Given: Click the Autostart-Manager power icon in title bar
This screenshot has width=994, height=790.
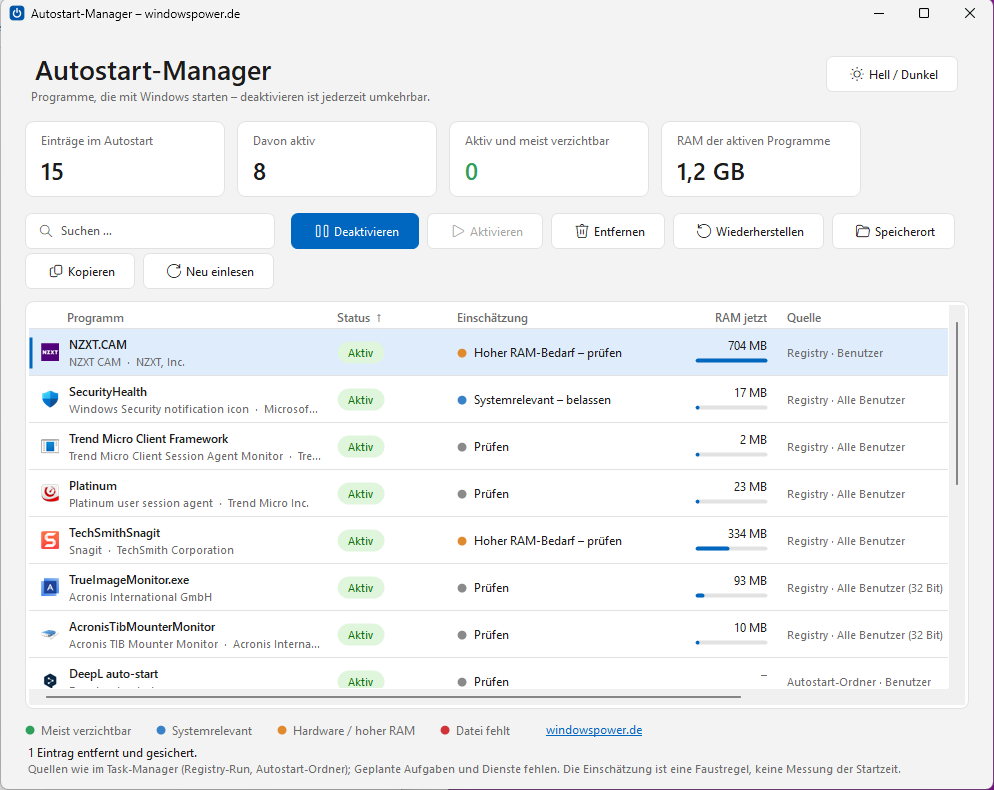Looking at the screenshot, I should pyautogui.click(x=17, y=13).
